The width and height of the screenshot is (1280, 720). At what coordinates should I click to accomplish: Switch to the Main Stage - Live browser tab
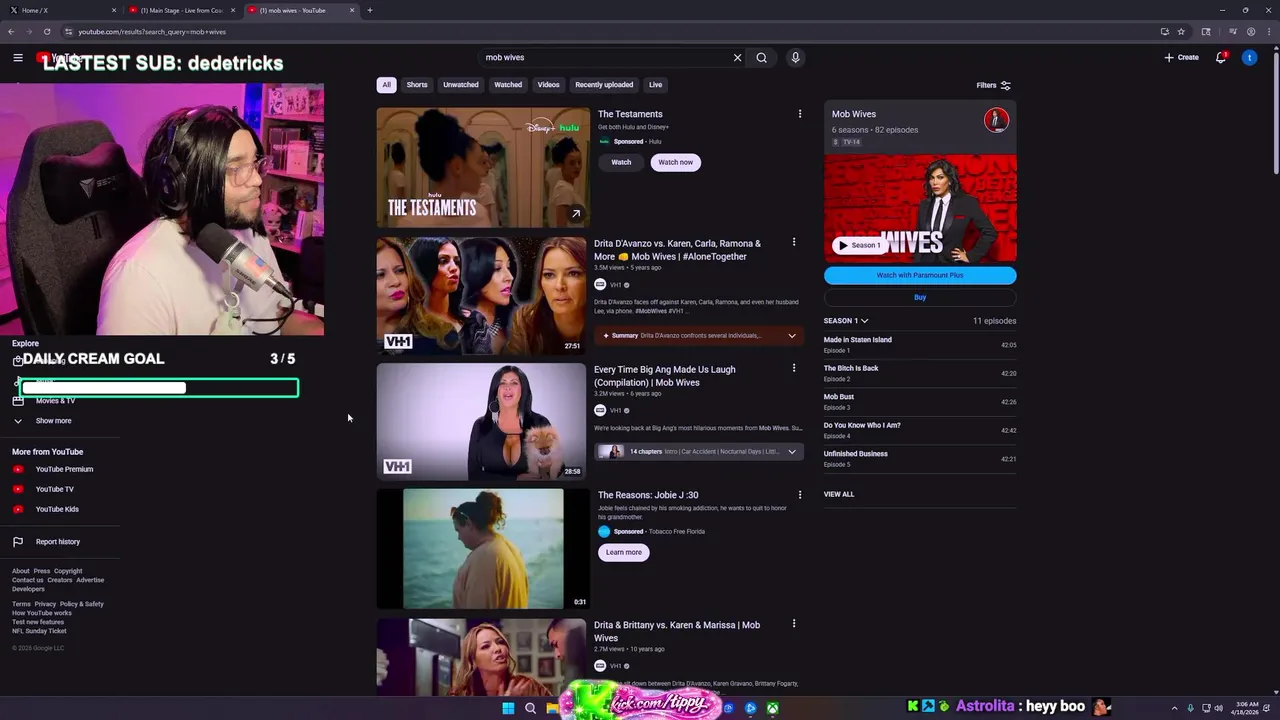point(182,10)
